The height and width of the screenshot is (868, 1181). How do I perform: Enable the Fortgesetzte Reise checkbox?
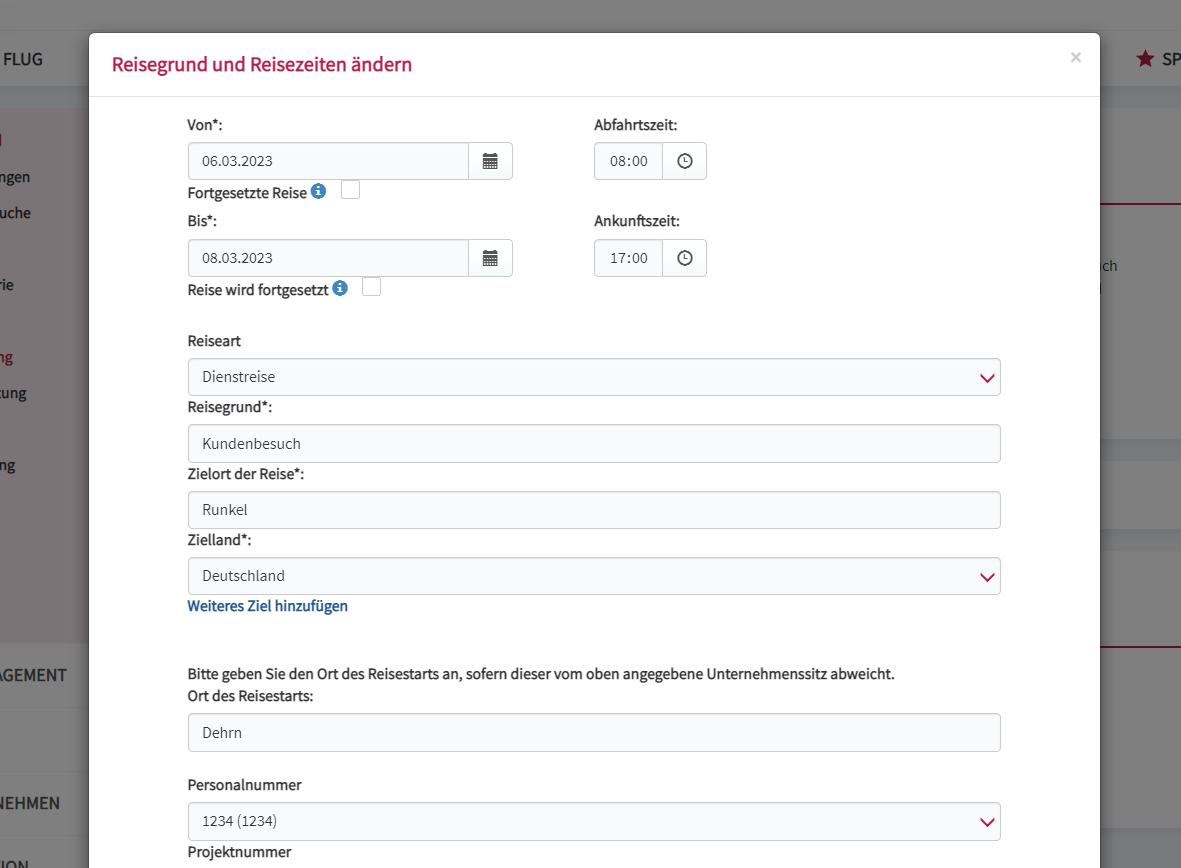click(350, 190)
